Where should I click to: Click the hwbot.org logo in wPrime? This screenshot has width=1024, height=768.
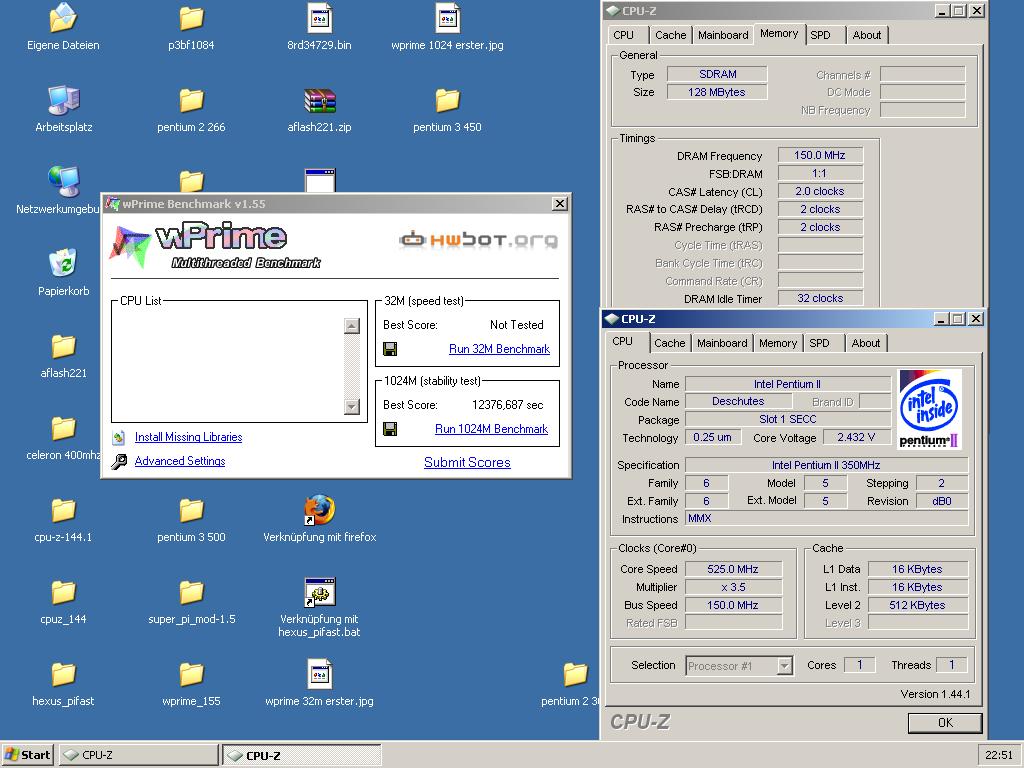[478, 240]
